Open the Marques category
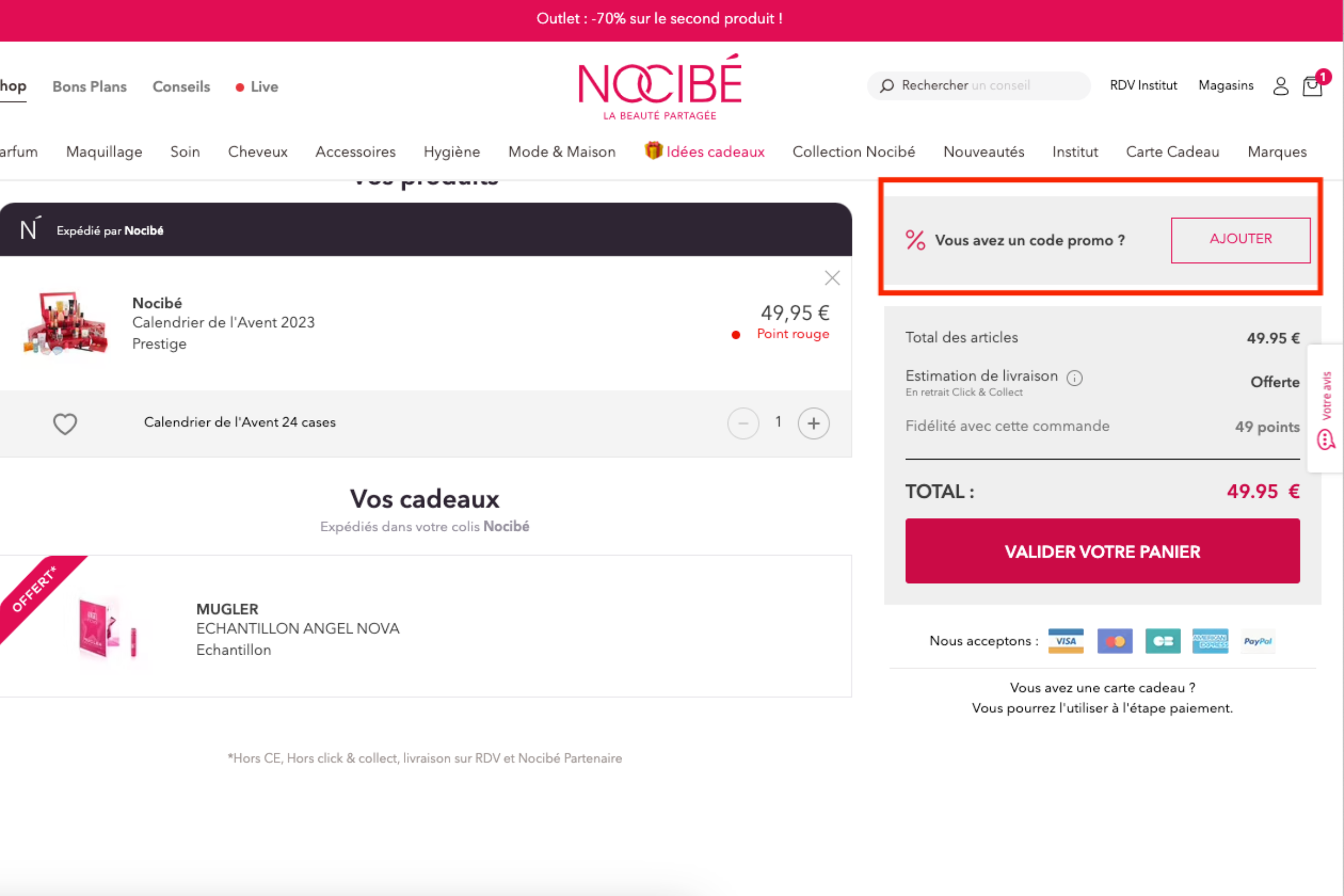Screen dimensions: 1344x896 tap(1277, 151)
